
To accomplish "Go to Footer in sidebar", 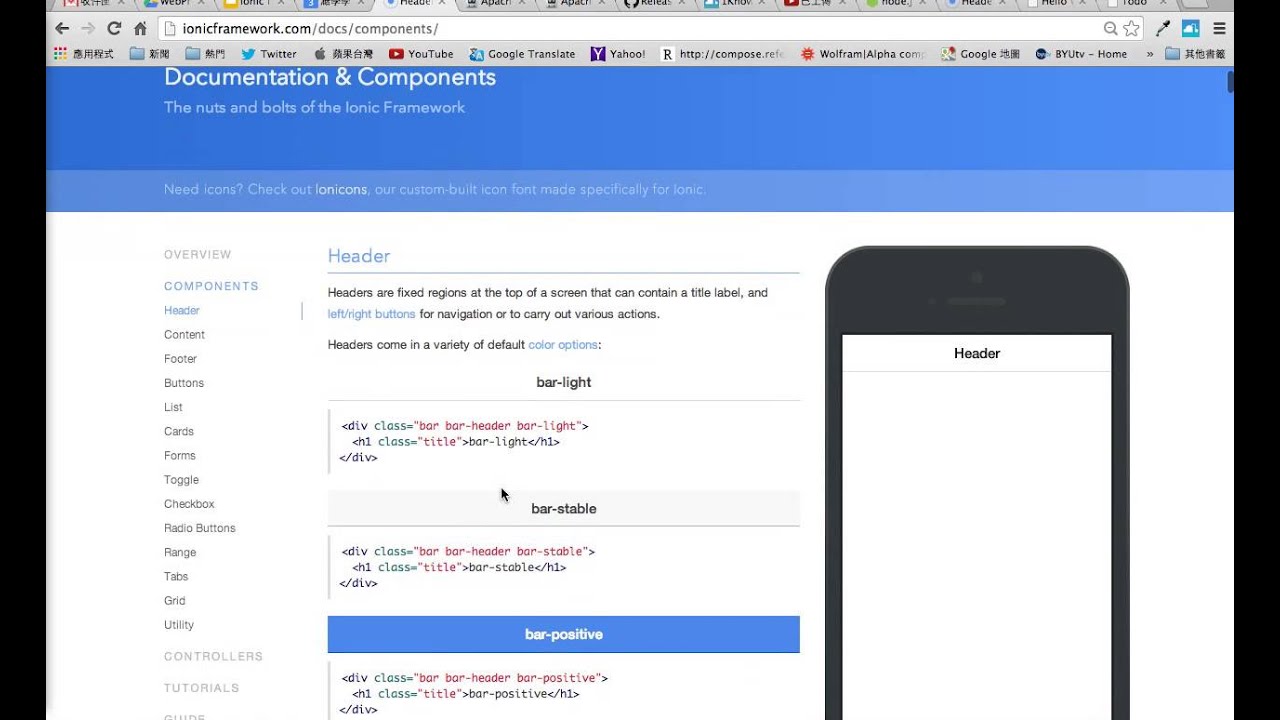I will point(180,359).
